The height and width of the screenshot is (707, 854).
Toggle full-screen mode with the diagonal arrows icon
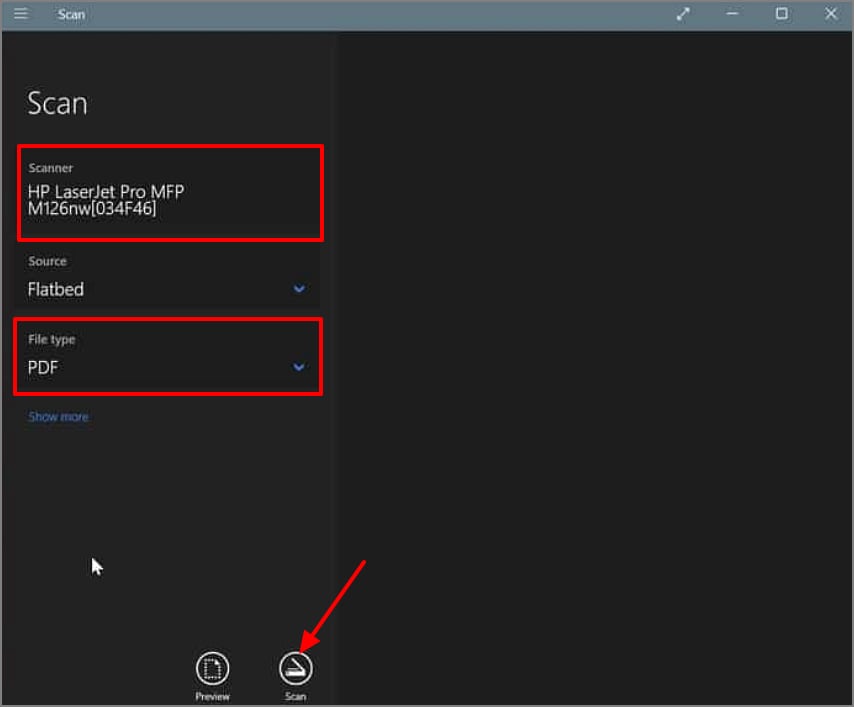point(683,14)
